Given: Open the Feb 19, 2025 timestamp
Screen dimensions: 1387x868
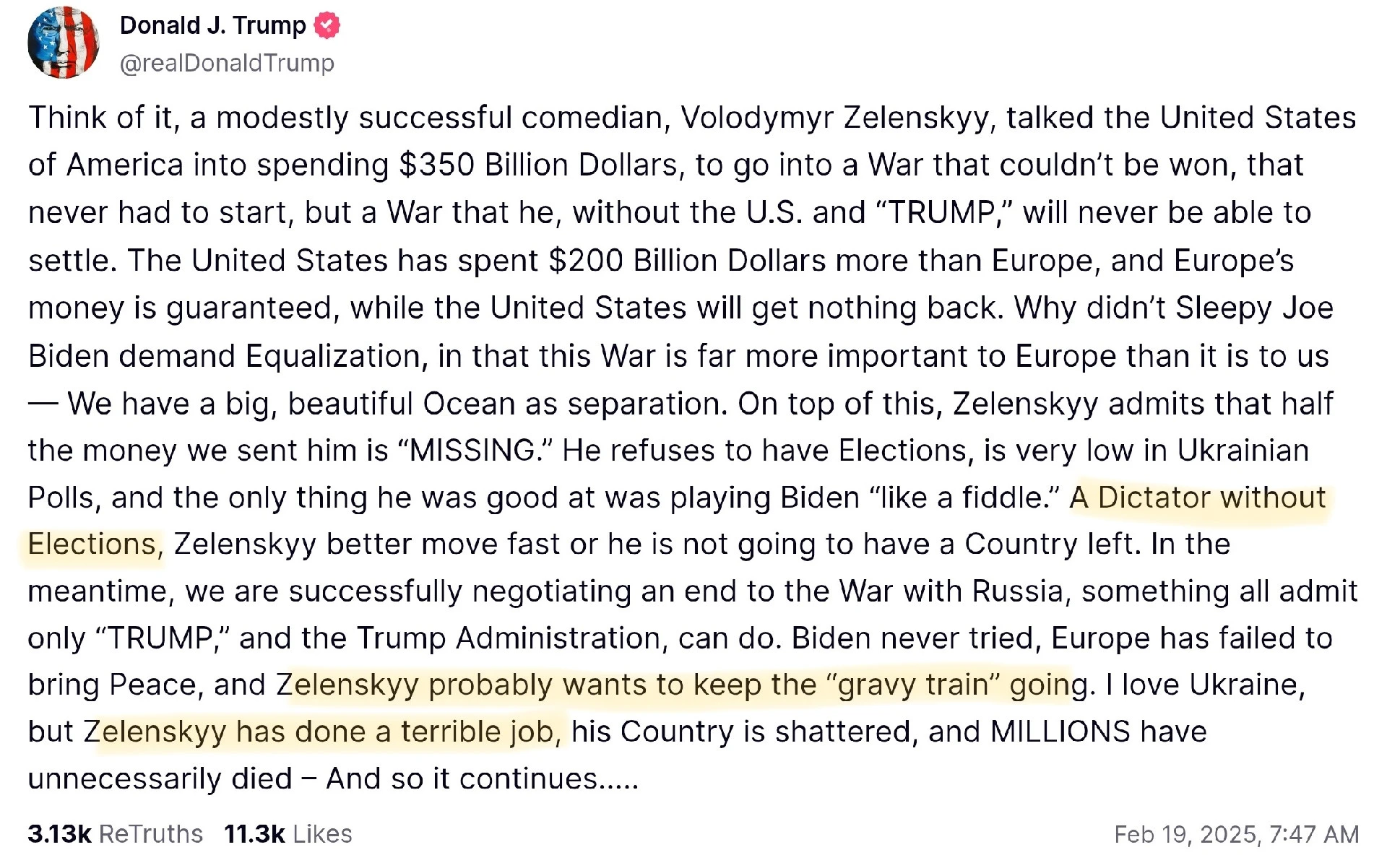Looking at the screenshot, I should pyautogui.click(x=1237, y=835).
